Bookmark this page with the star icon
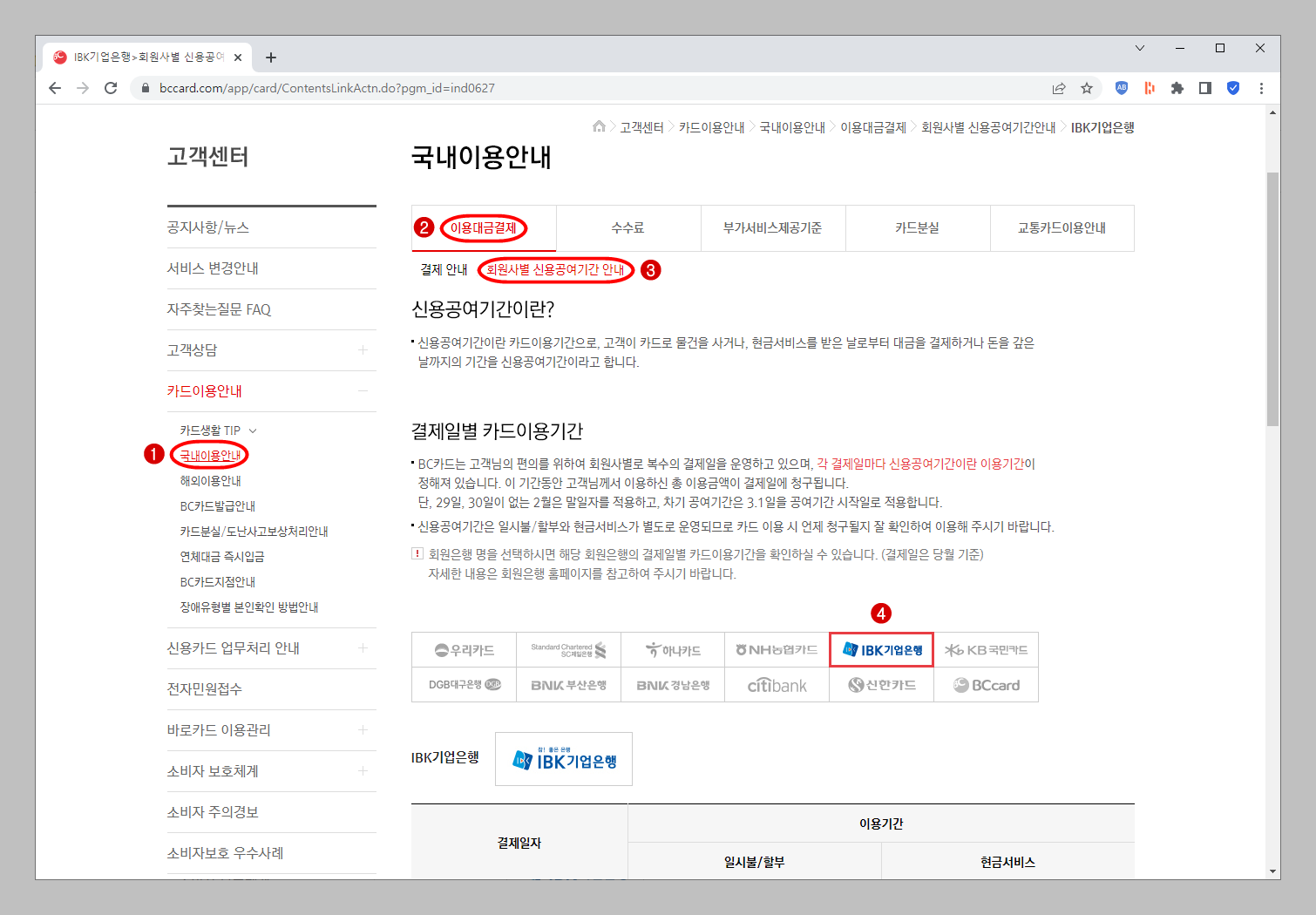The height and width of the screenshot is (915, 1316). pyautogui.click(x=1087, y=88)
